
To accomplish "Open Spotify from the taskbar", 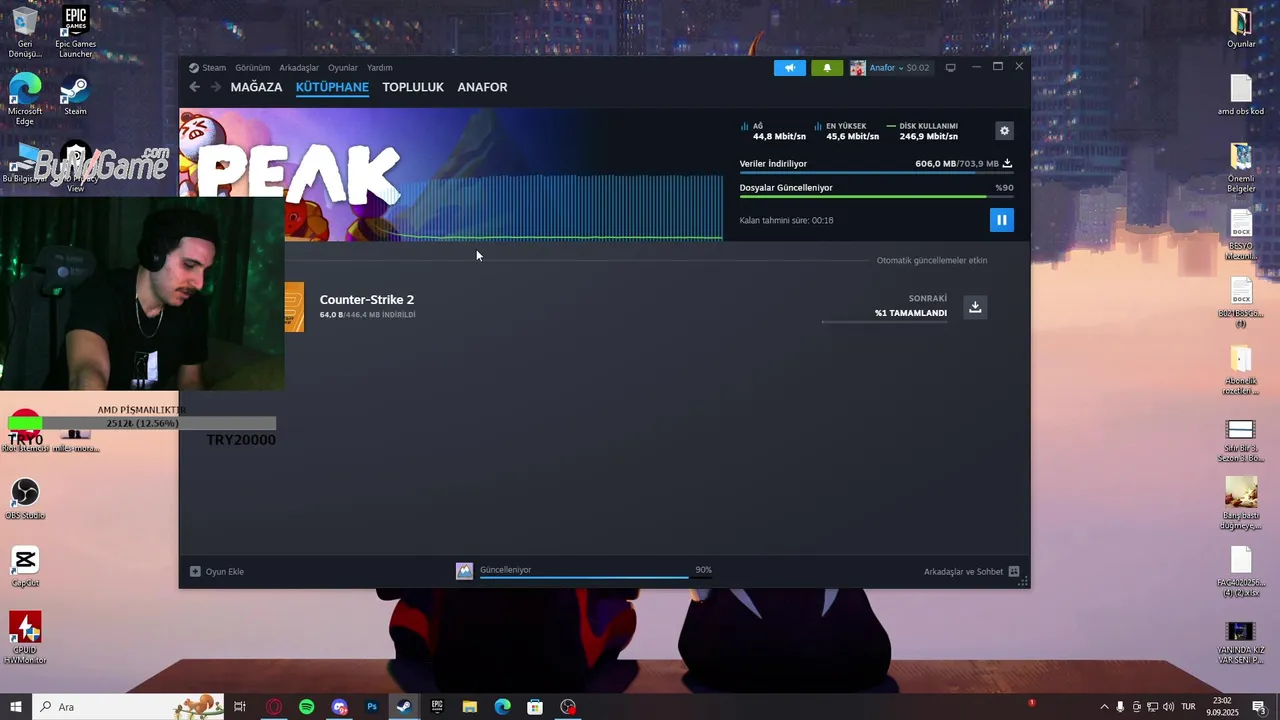I will coord(307,707).
